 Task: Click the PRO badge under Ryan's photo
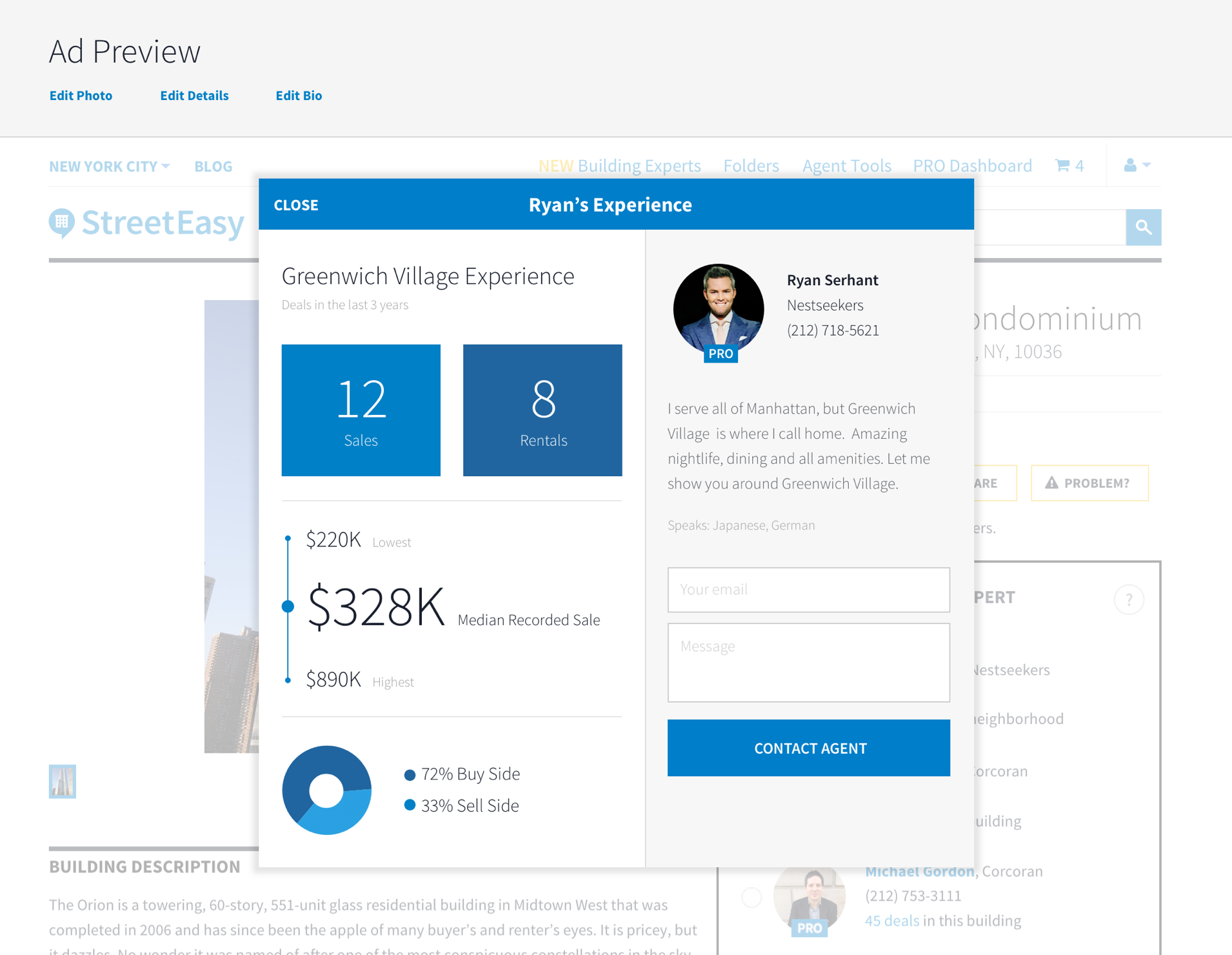click(x=720, y=354)
